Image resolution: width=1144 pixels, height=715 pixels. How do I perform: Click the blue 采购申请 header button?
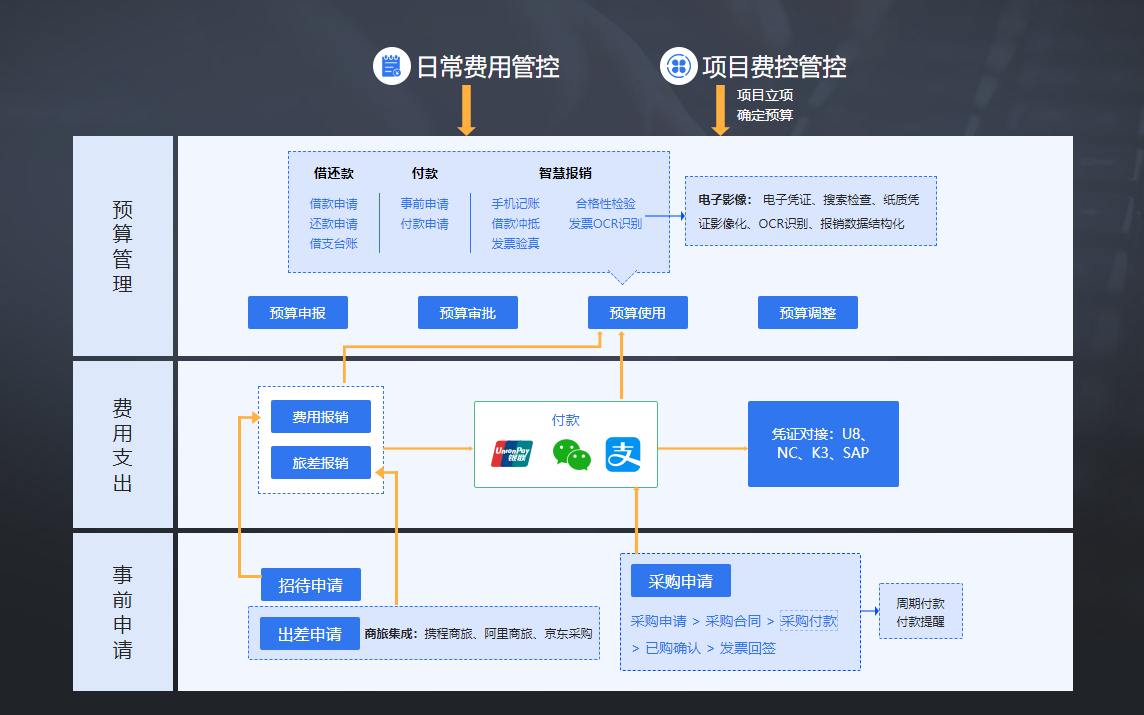pyautogui.click(x=680, y=581)
